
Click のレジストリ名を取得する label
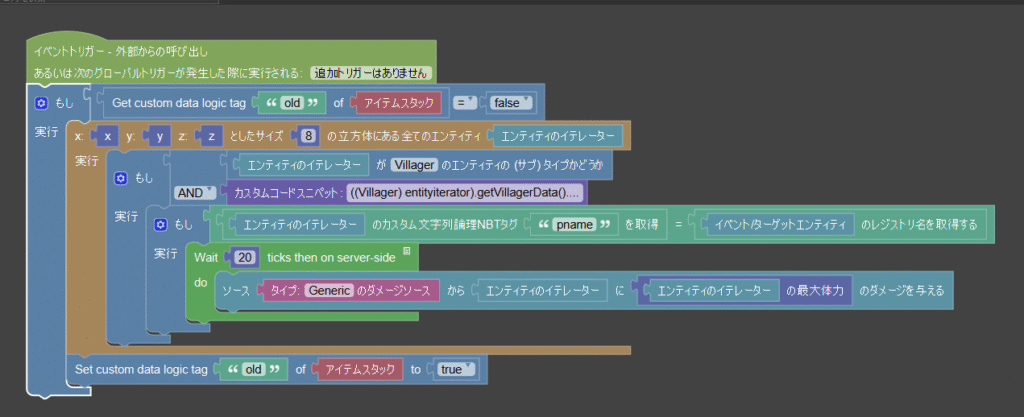[919, 224]
